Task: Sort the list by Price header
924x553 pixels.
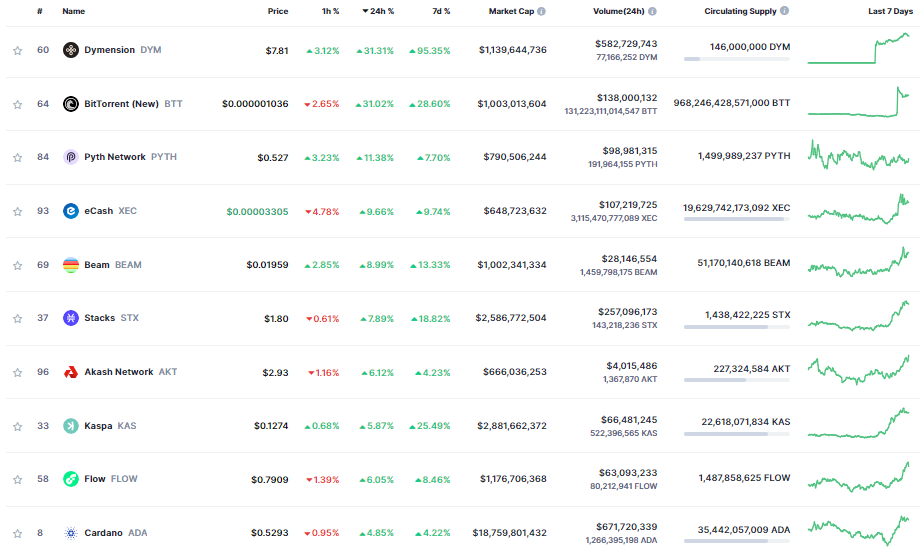Action: [x=277, y=12]
